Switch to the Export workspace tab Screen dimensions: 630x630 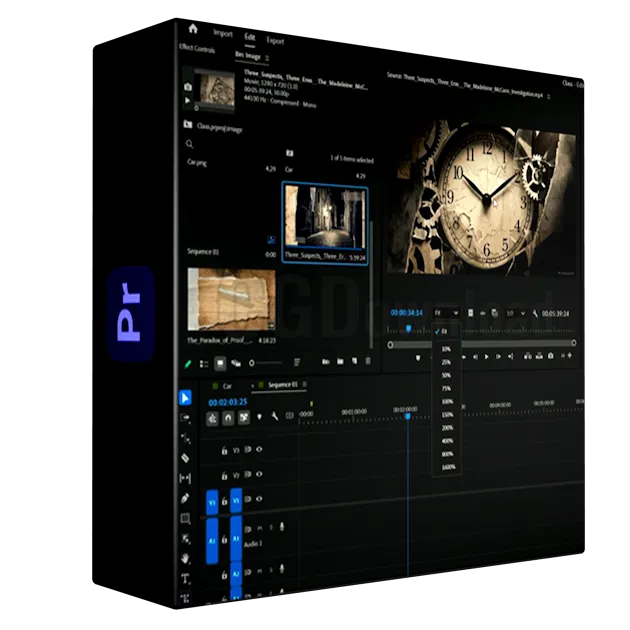(275, 41)
